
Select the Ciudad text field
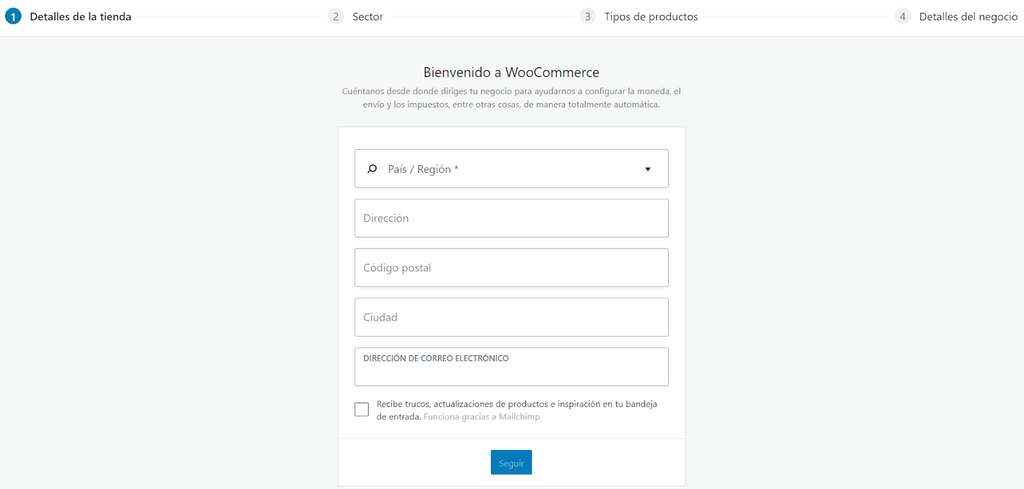pos(511,317)
